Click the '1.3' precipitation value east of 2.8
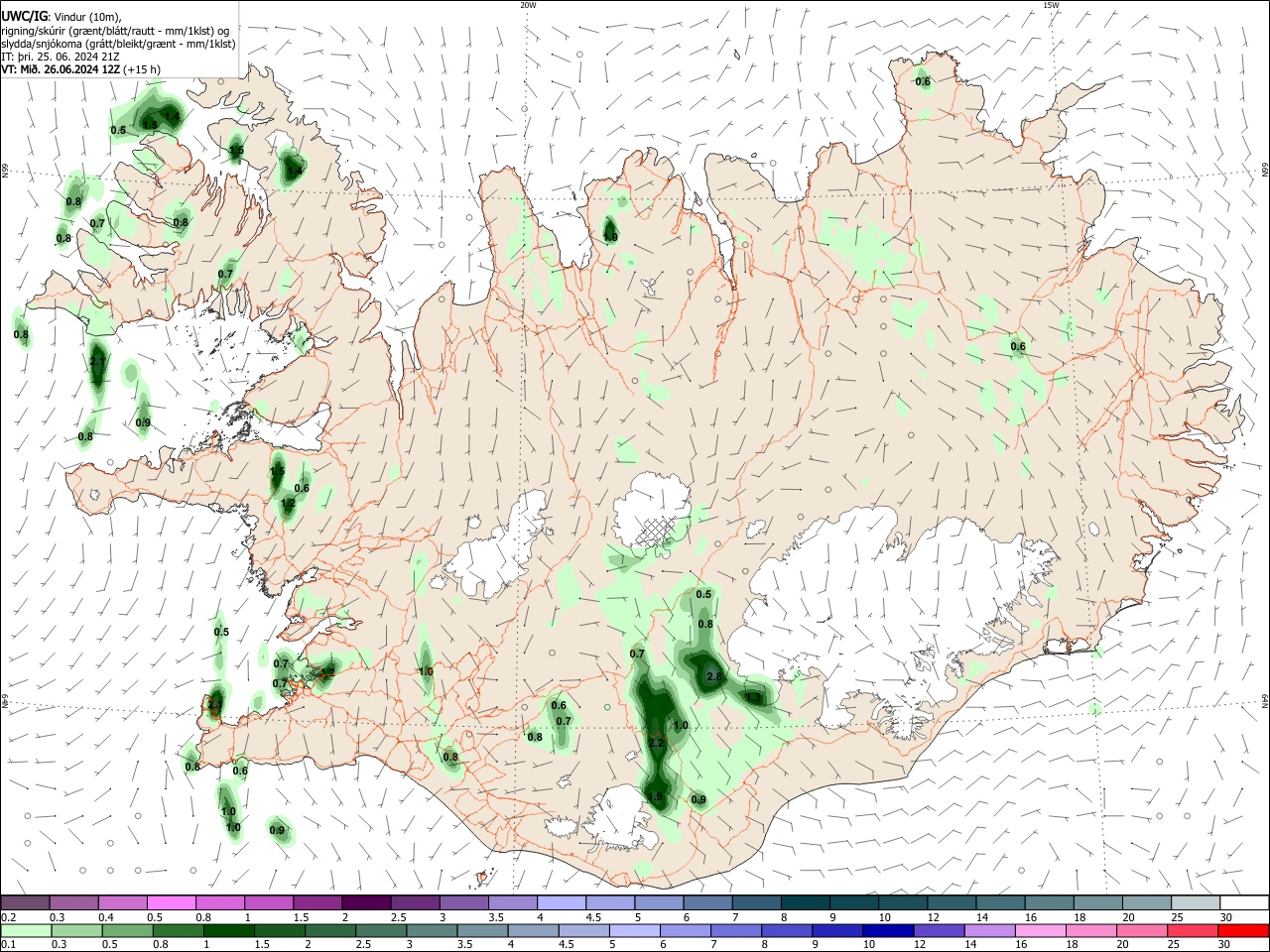This screenshot has height=952, width=1270. coord(754,698)
